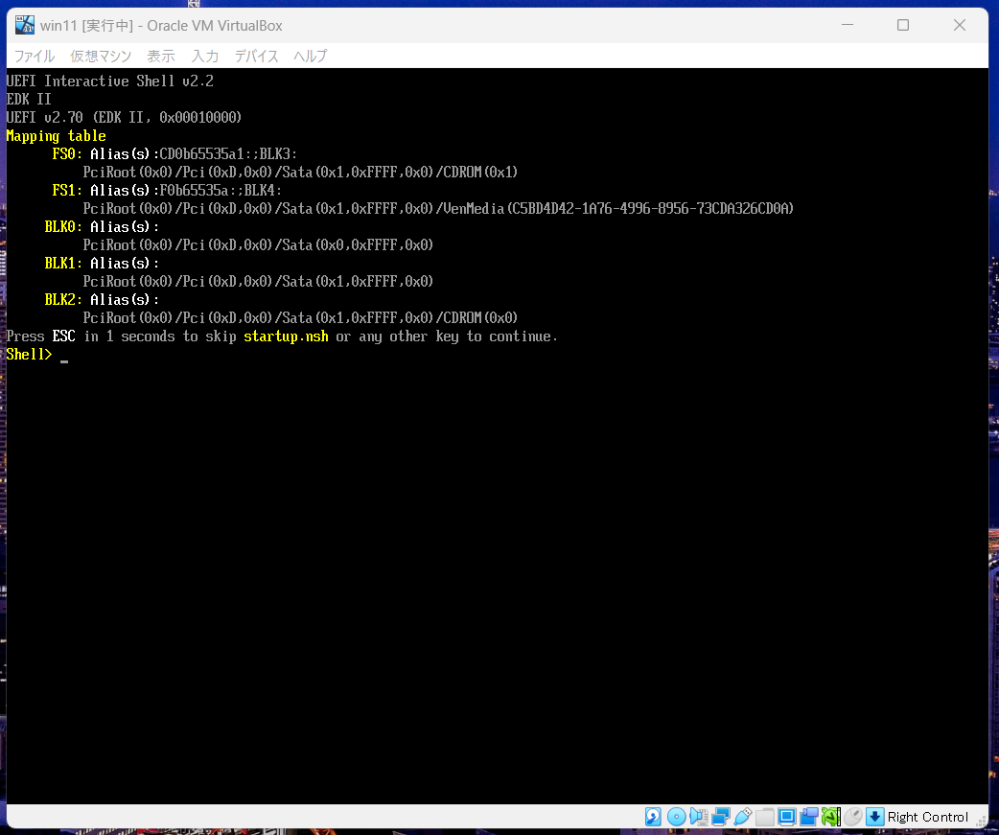Click the audio speaker status icon

click(x=698, y=817)
